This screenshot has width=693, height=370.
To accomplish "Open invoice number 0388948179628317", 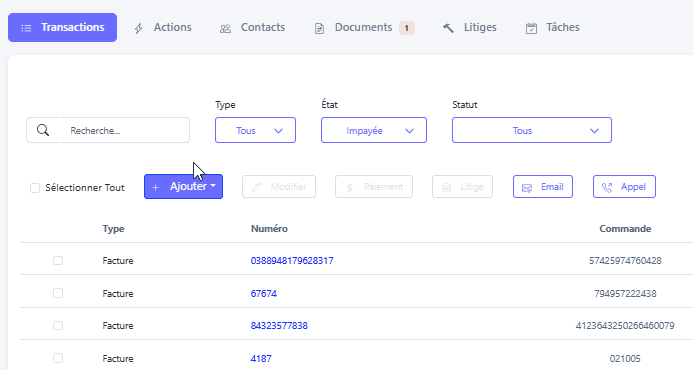I will (x=292, y=260).
